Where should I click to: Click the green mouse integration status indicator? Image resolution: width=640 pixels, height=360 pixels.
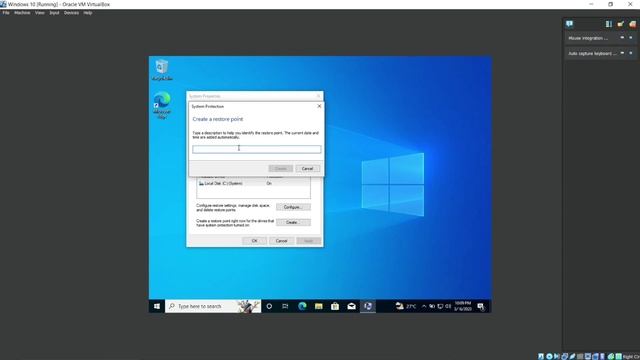[x=611, y=356]
